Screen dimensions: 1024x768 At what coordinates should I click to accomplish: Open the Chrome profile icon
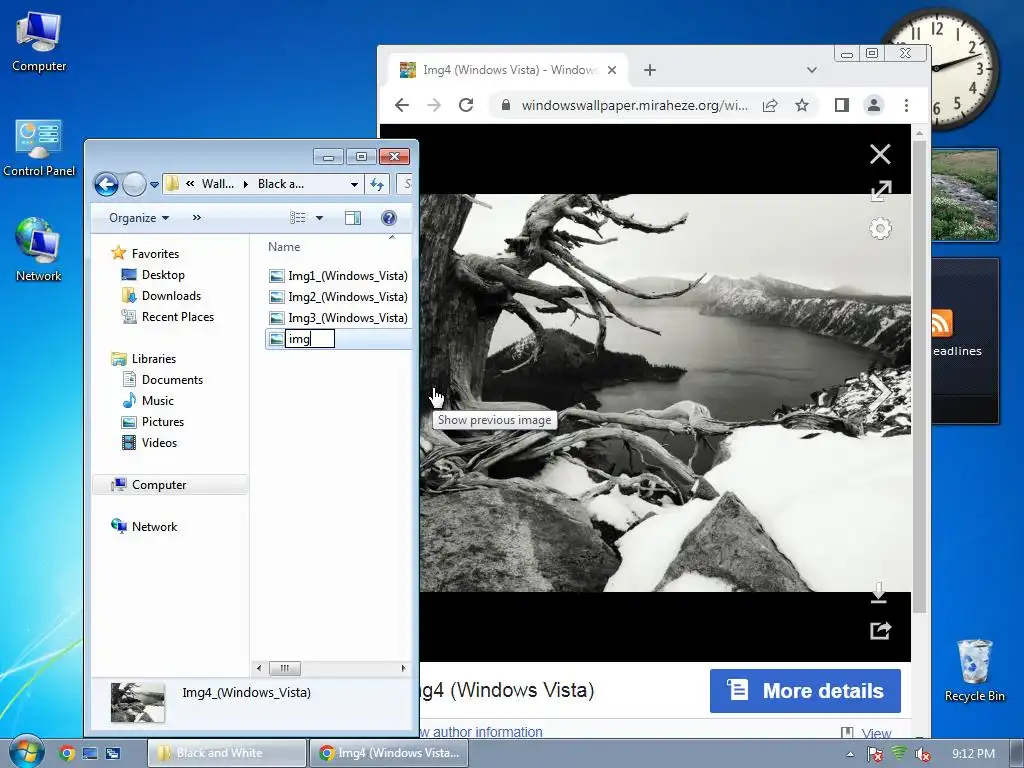(874, 105)
